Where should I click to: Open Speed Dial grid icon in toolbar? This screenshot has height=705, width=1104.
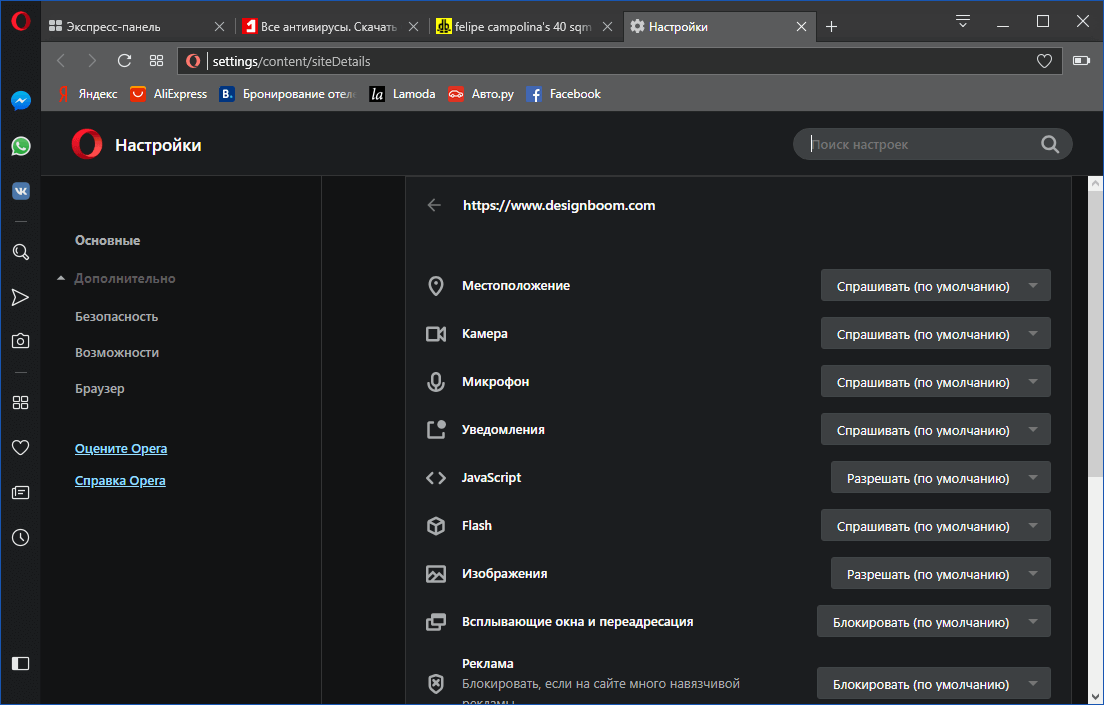[156, 61]
